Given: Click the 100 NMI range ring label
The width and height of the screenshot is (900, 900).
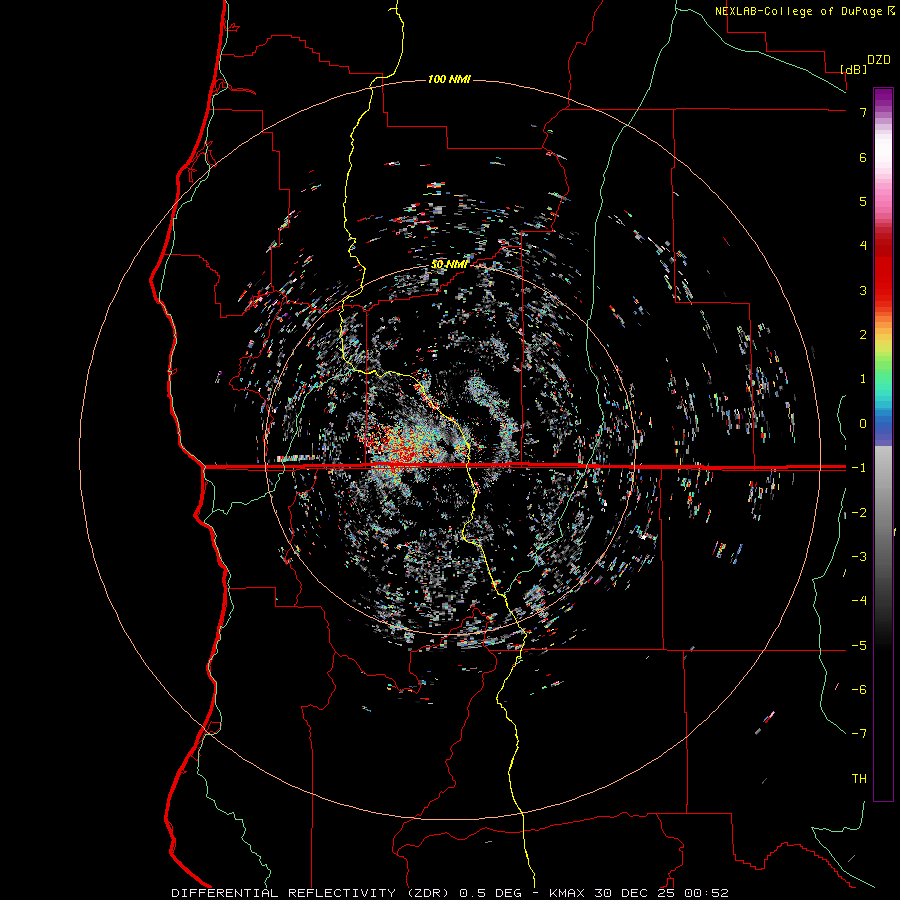Looking at the screenshot, I should coord(449,79).
